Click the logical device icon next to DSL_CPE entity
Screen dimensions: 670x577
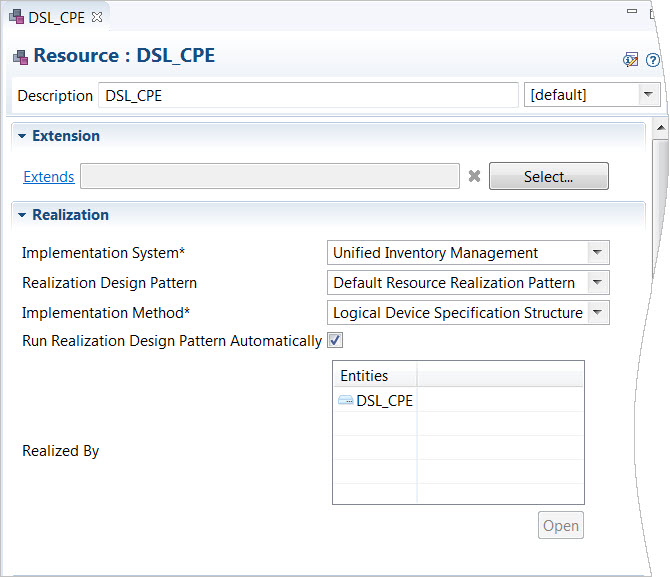click(x=345, y=400)
